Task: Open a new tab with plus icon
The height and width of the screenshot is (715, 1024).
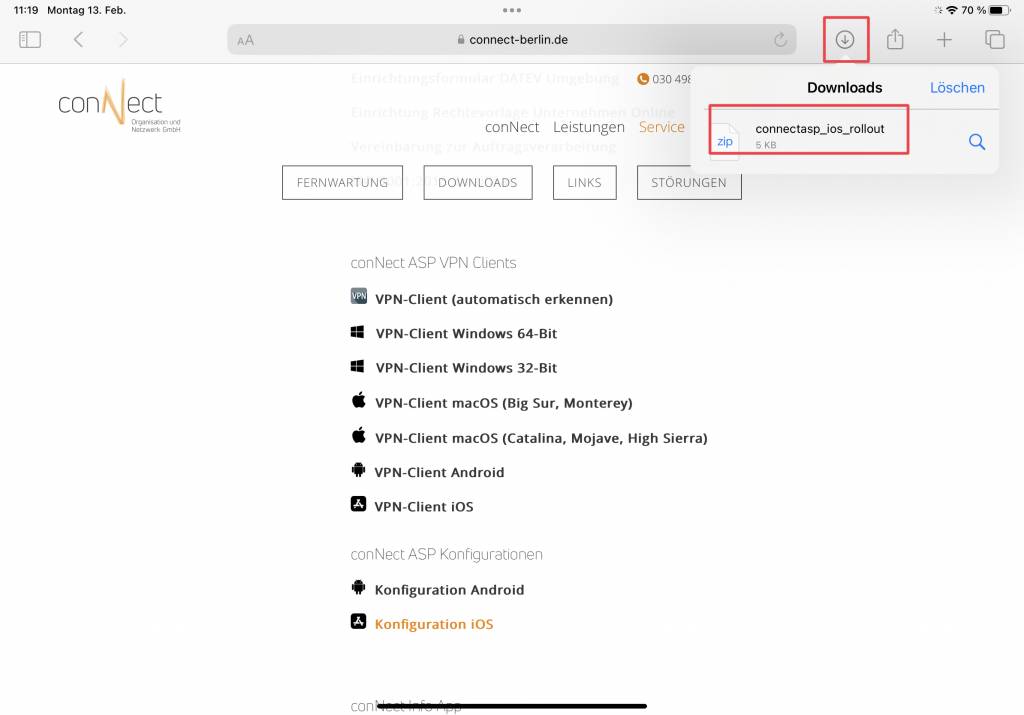Action: [944, 40]
